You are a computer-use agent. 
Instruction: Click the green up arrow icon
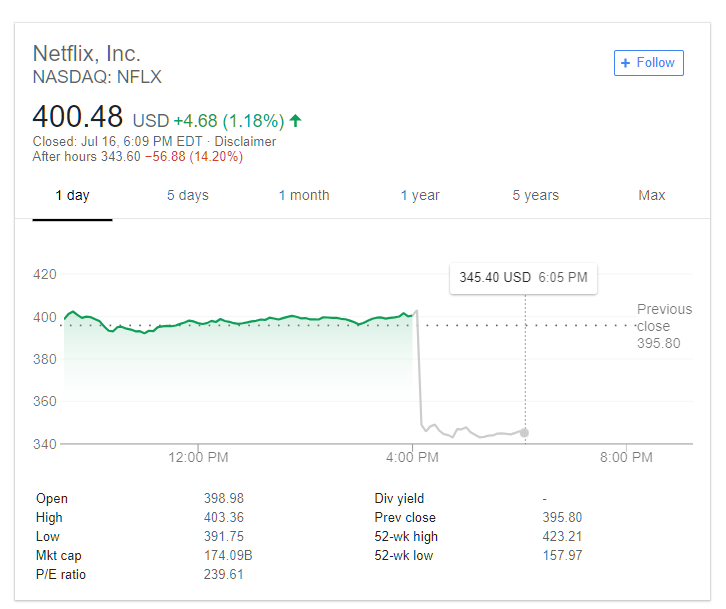point(295,120)
